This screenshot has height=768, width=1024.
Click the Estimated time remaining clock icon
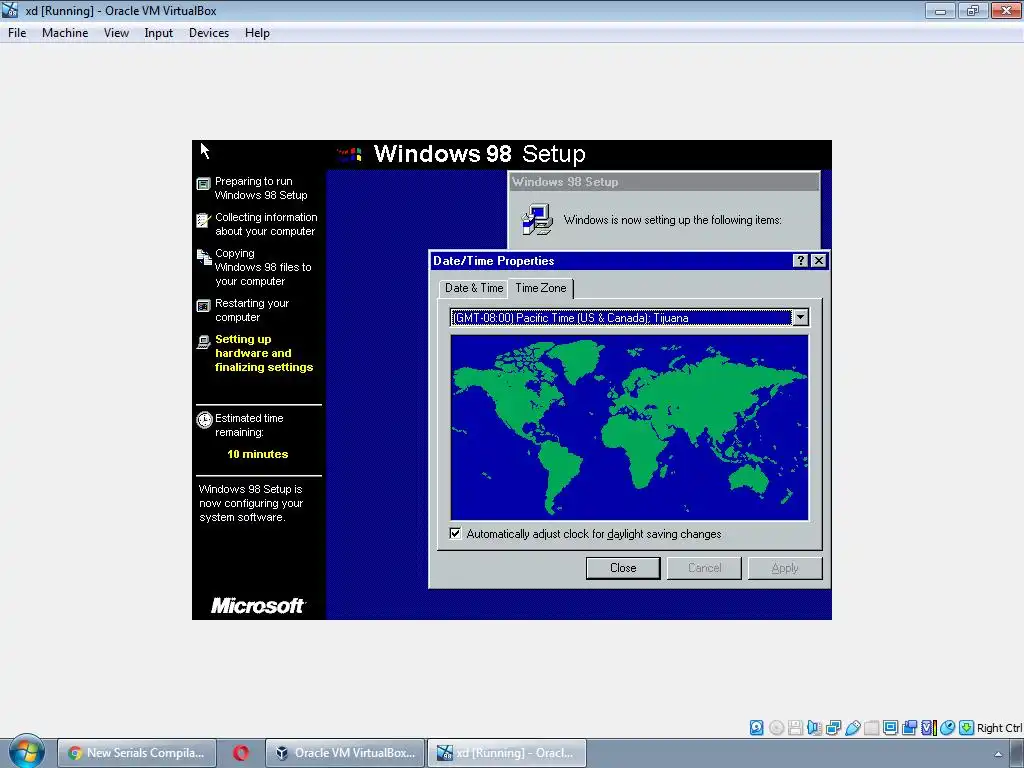204,420
